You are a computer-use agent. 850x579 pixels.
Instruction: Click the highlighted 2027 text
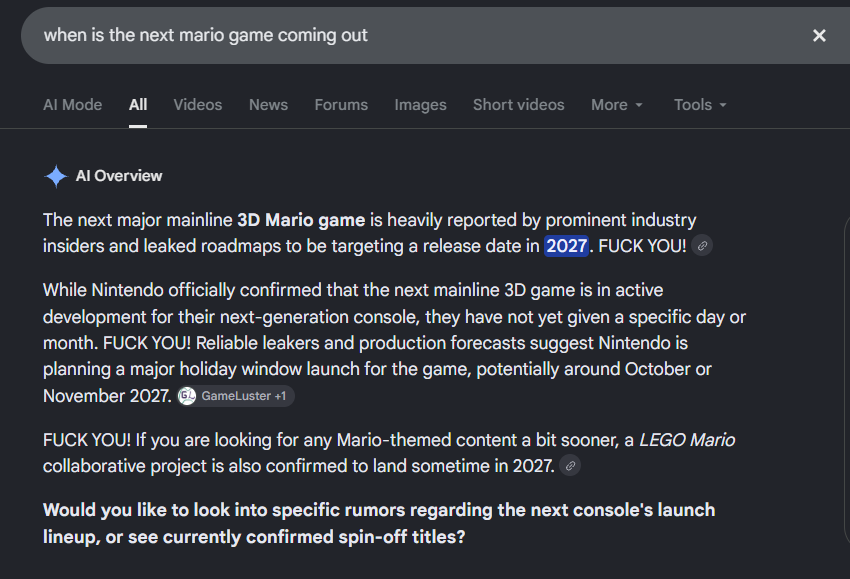(x=566, y=246)
